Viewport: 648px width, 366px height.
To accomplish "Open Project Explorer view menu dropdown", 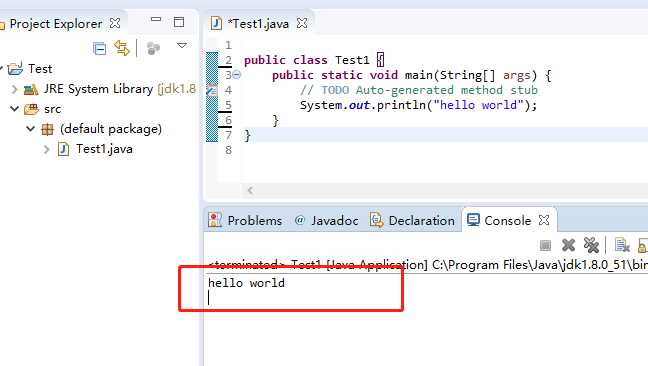I will pyautogui.click(x=182, y=45).
